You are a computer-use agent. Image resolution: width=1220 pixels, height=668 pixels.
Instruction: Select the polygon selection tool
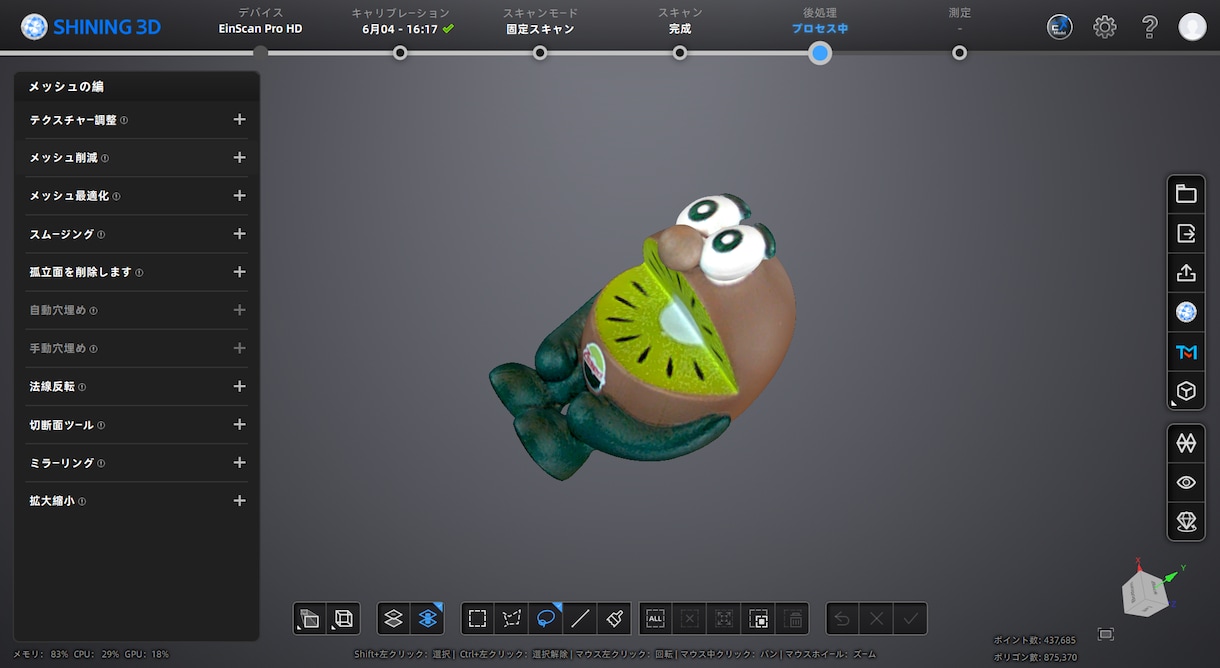click(x=512, y=619)
